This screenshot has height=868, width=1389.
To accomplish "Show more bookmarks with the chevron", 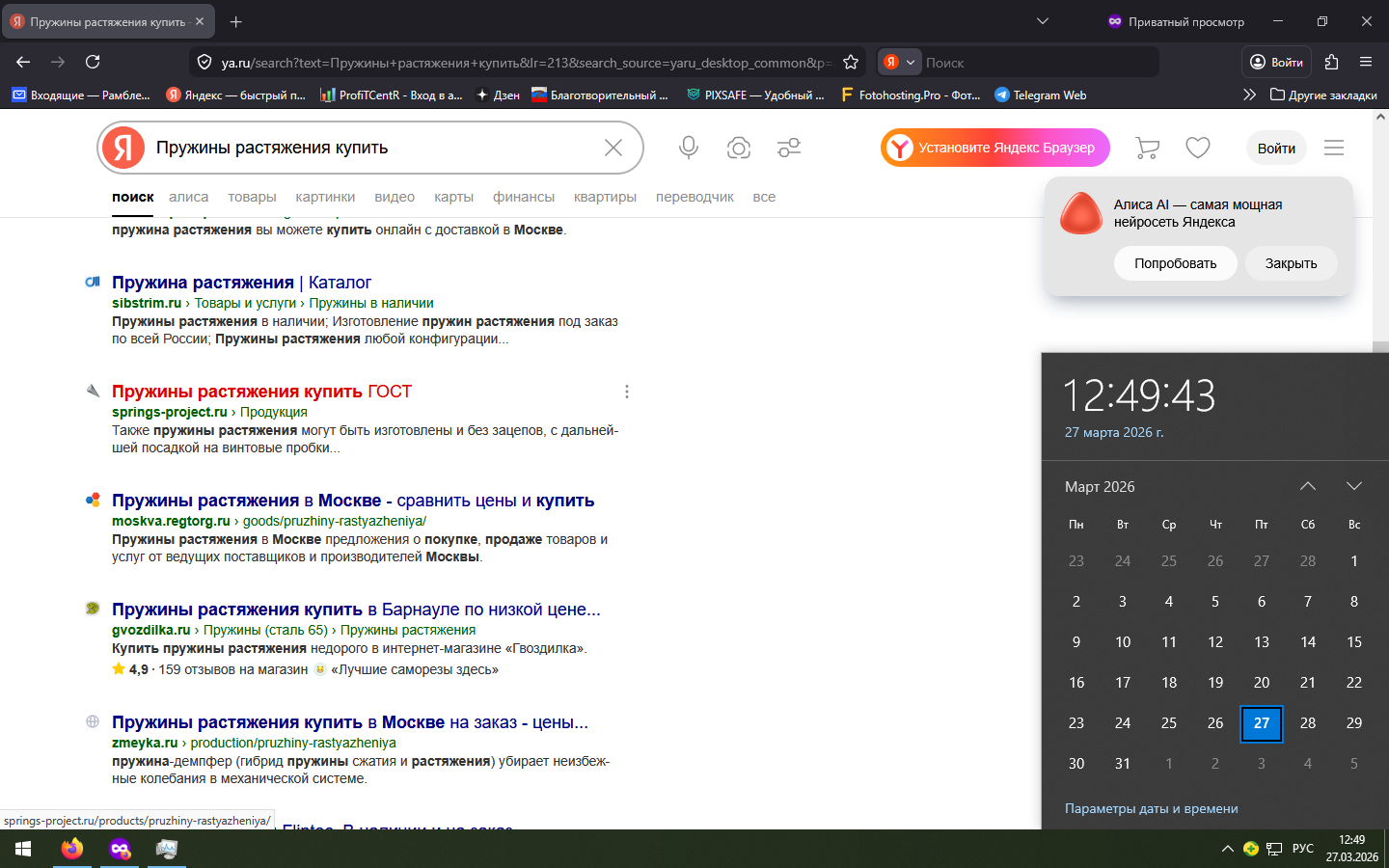I will (x=1249, y=95).
